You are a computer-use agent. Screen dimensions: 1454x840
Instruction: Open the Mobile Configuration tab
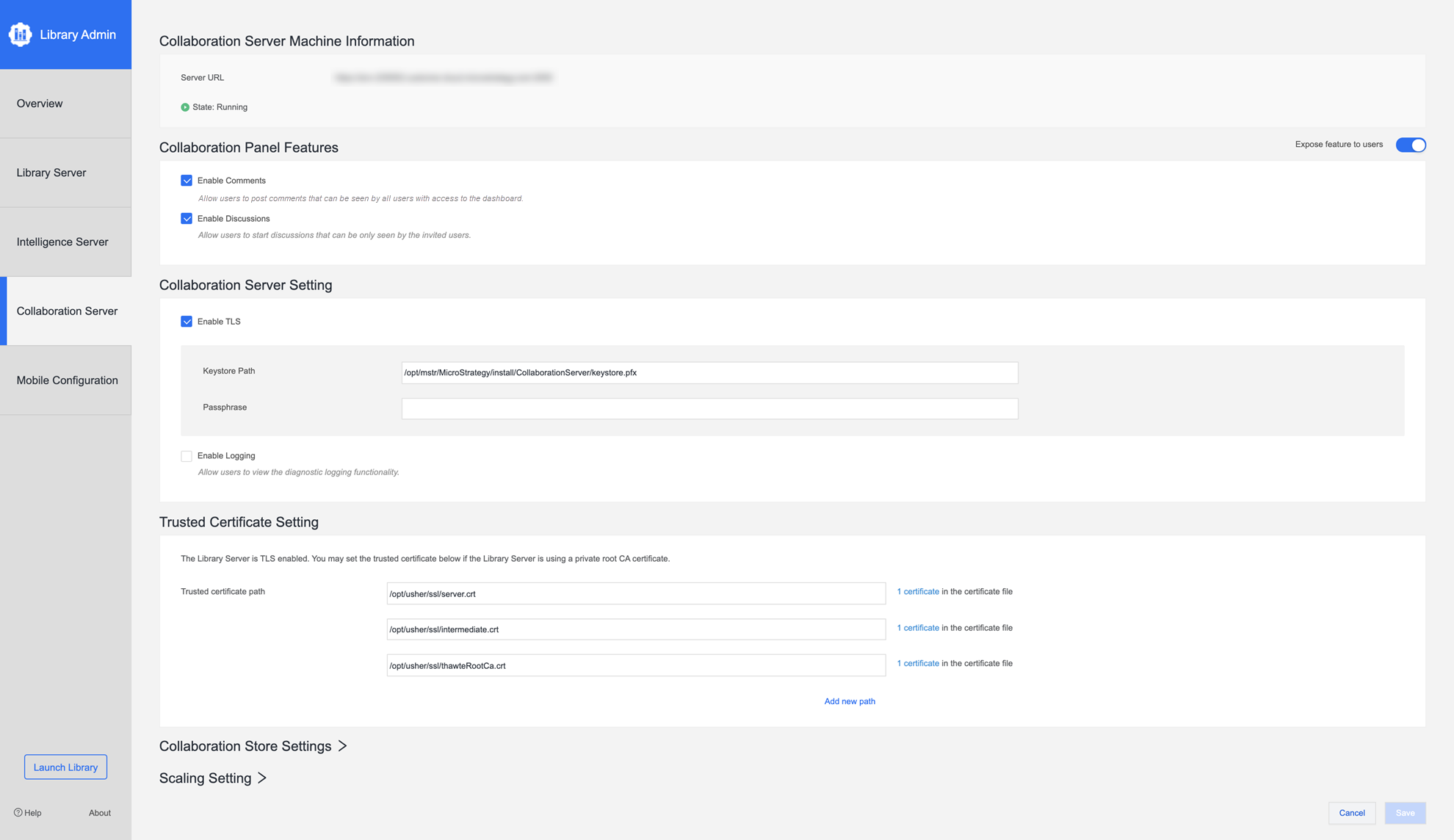point(65,380)
